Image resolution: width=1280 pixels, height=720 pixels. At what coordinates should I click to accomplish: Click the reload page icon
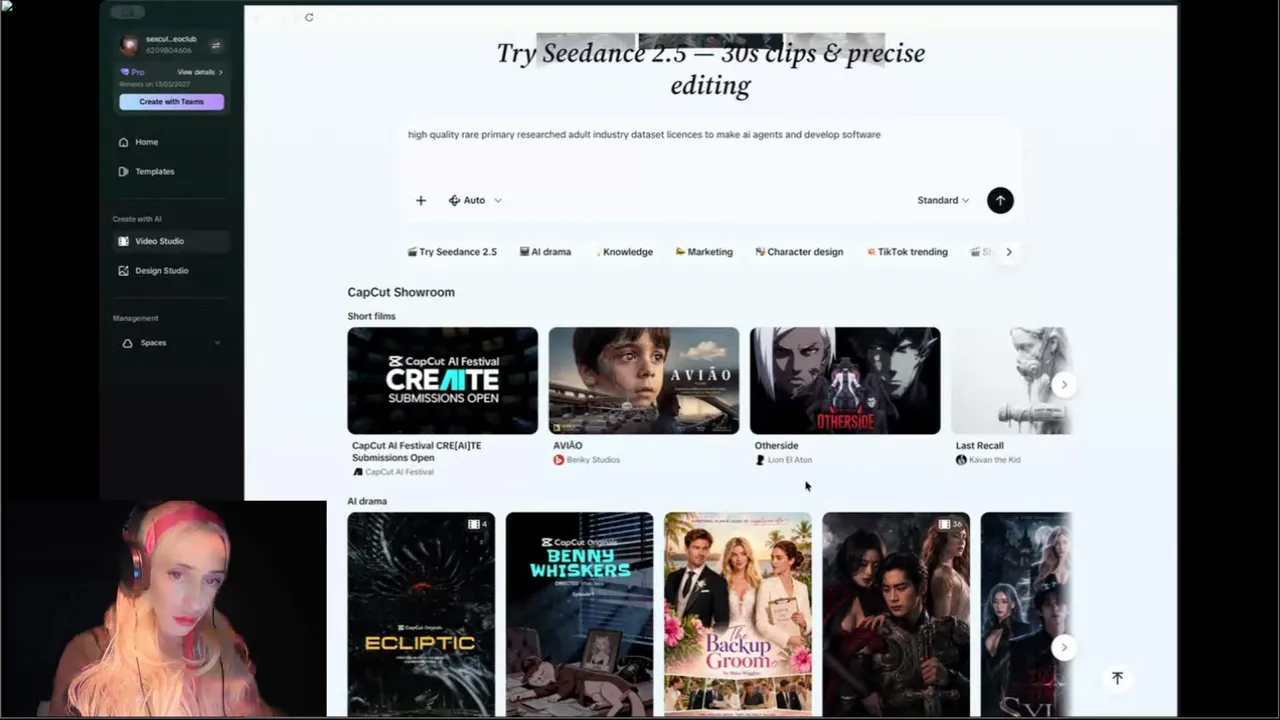click(309, 17)
